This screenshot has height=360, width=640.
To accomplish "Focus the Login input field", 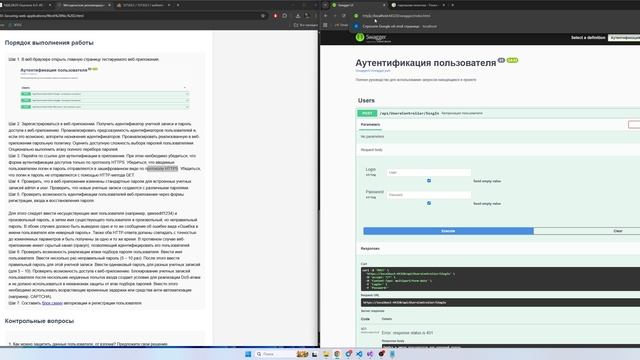I will tap(429, 173).
